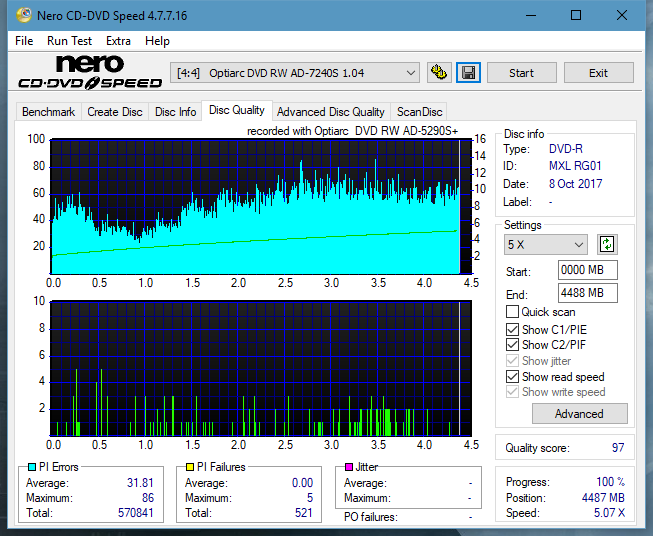Click the Advanced button
This screenshot has height=536, width=653.
point(579,414)
